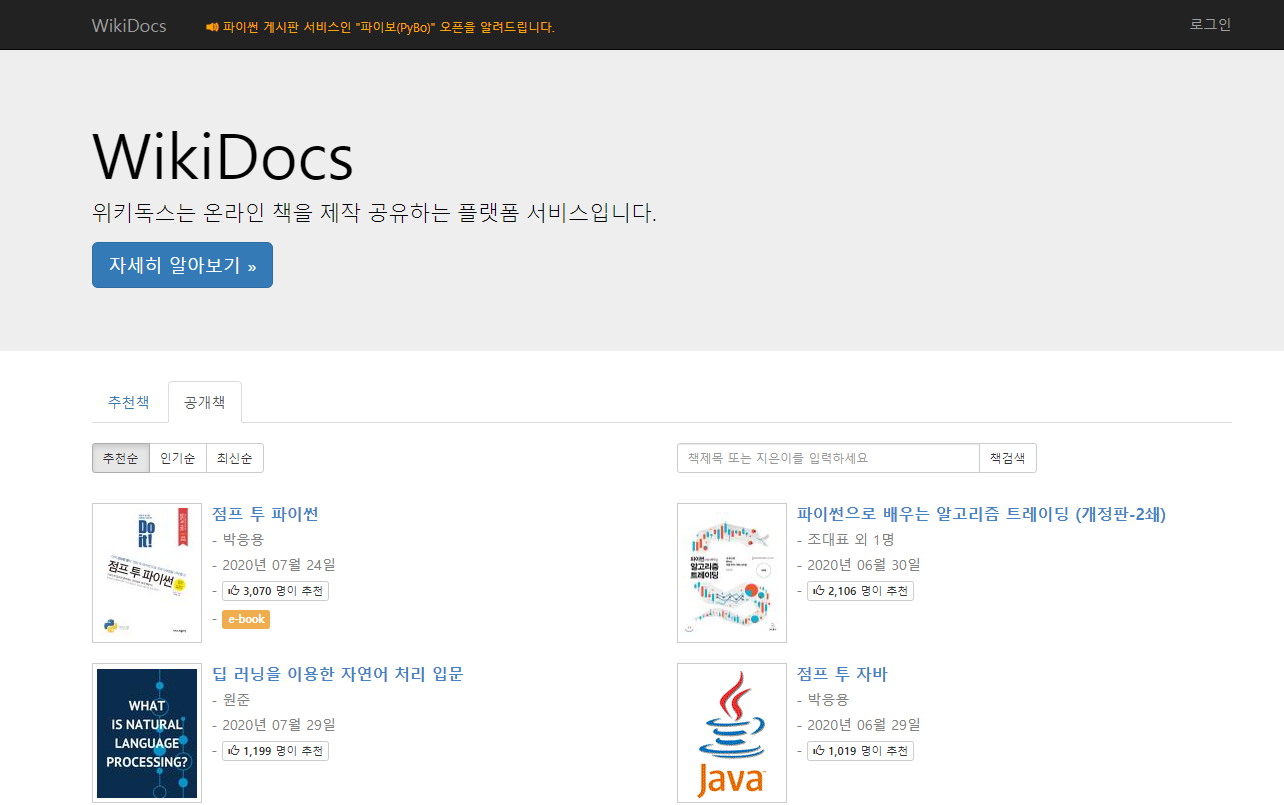Screen dimensions: 1284x805
Task: Open the Java logo cover thumbnail
Action: 732,733
